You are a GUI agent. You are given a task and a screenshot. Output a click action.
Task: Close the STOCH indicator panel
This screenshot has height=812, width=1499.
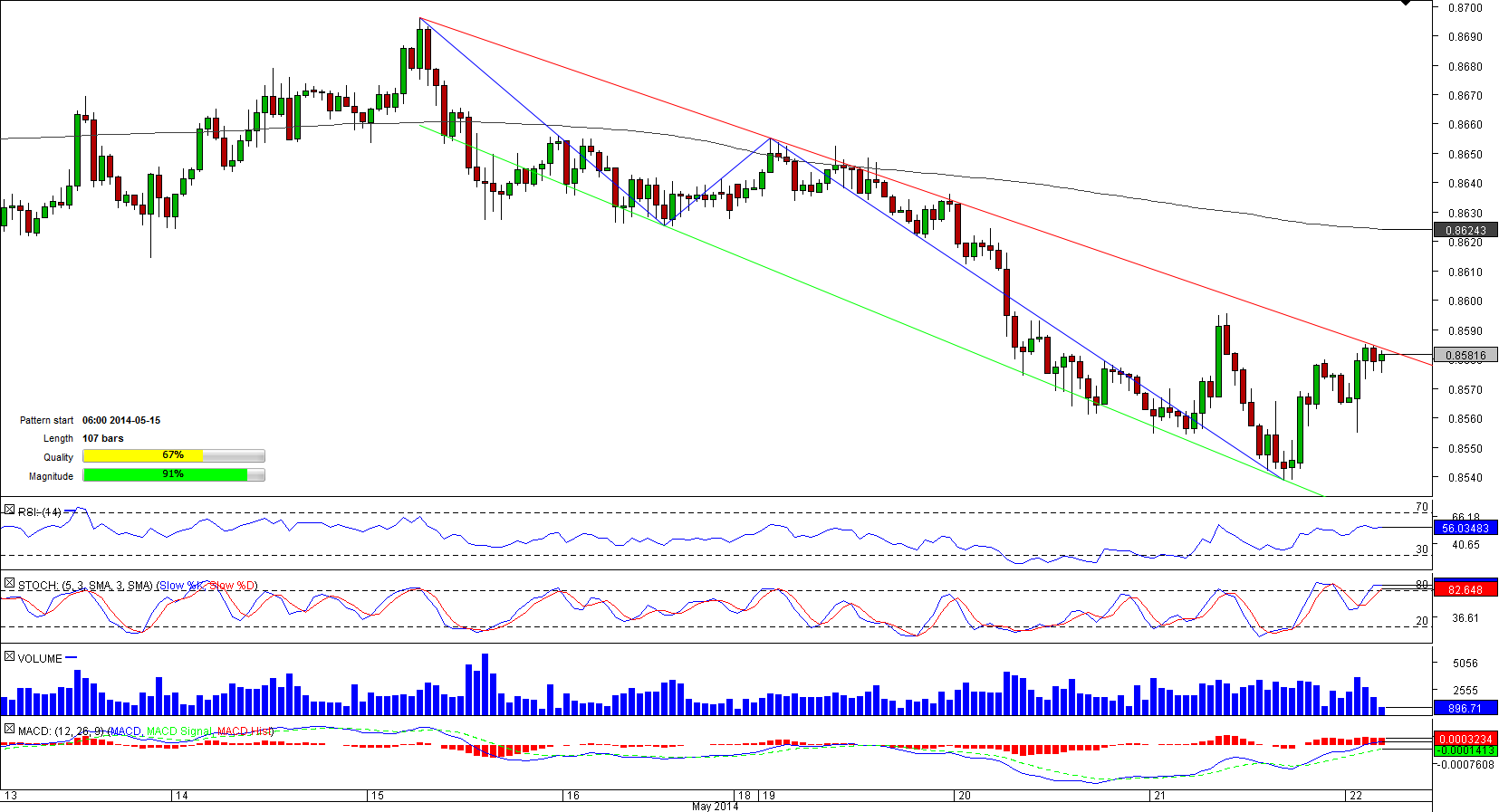pos(9,585)
